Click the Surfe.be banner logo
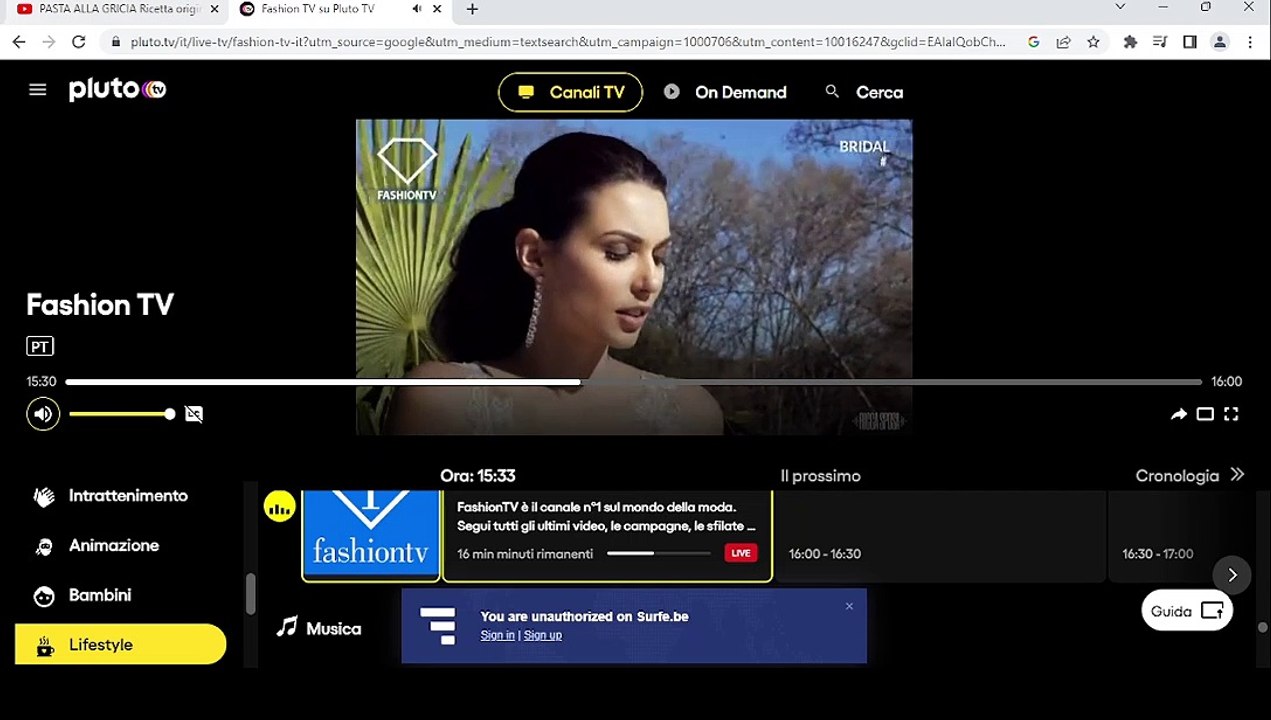Image resolution: width=1271 pixels, height=720 pixels. [437, 626]
